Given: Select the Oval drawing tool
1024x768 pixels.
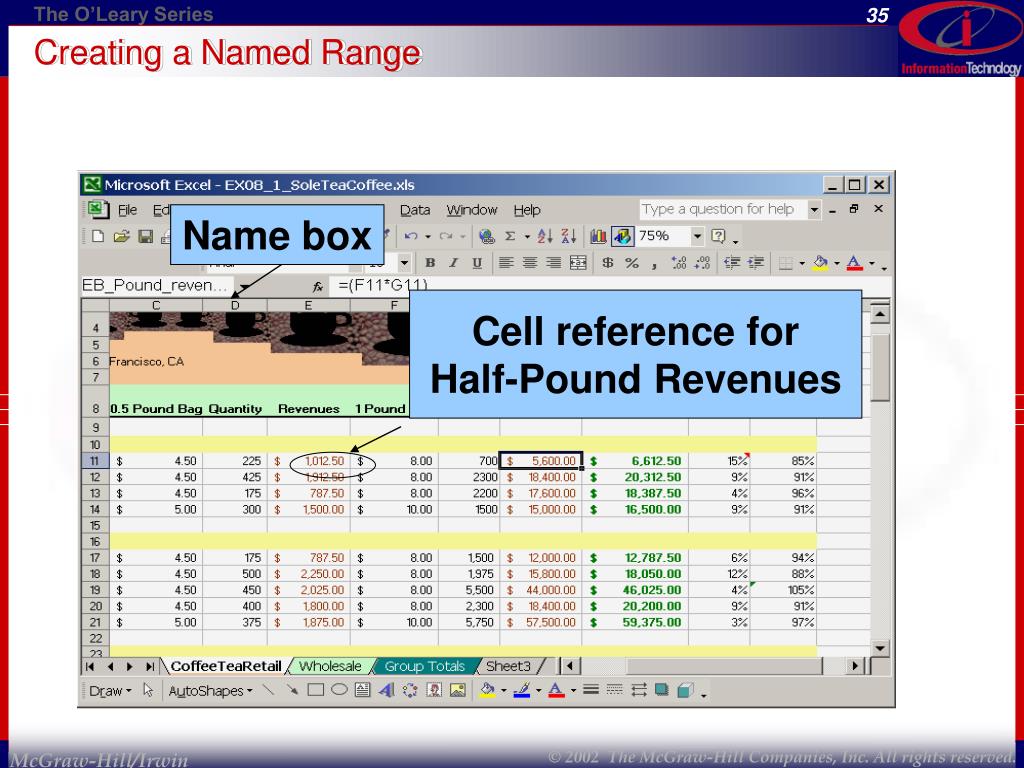Looking at the screenshot, I should [x=339, y=690].
